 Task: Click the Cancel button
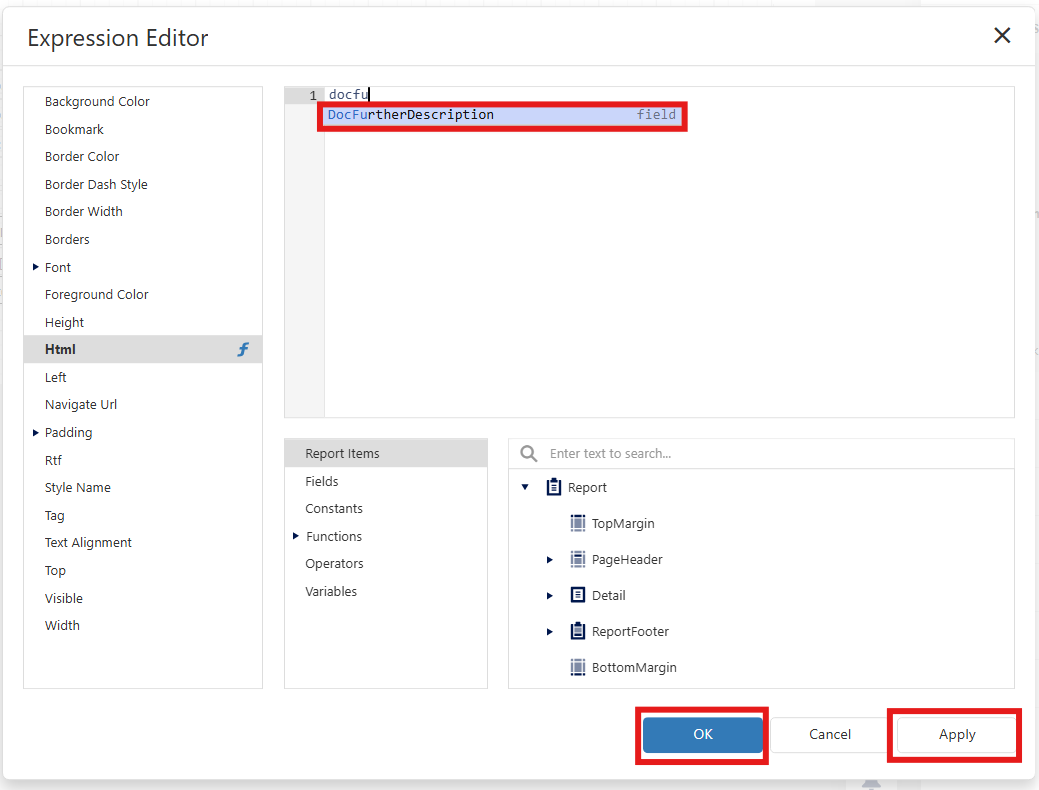[x=830, y=734]
